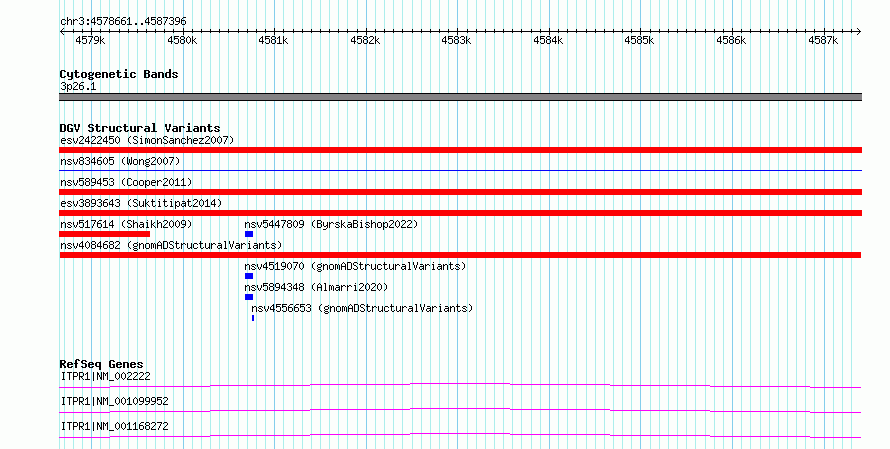
Task: Click the gray 3p26.1 cytoband bar
Action: pyautogui.click(x=460, y=97)
